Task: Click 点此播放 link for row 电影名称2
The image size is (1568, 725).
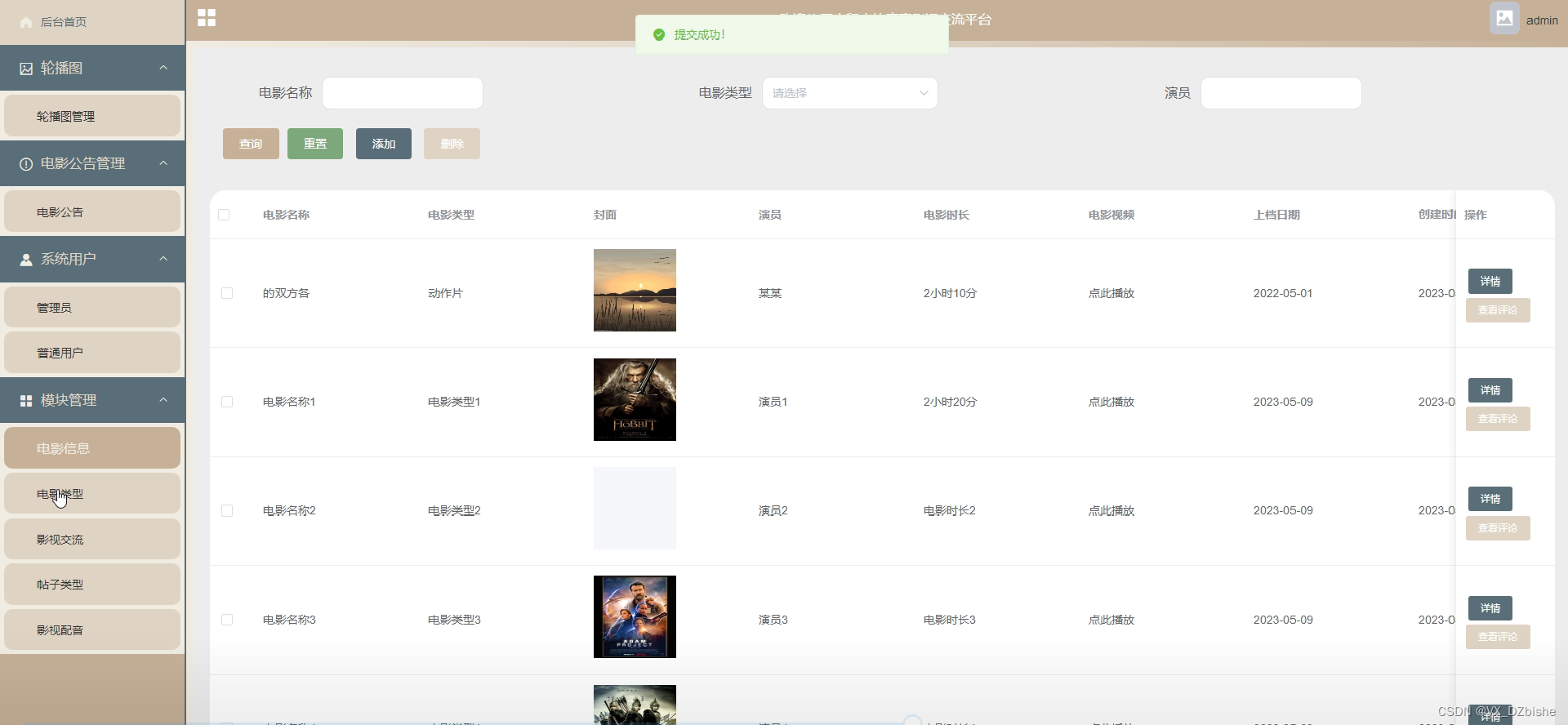Action: [1111, 510]
